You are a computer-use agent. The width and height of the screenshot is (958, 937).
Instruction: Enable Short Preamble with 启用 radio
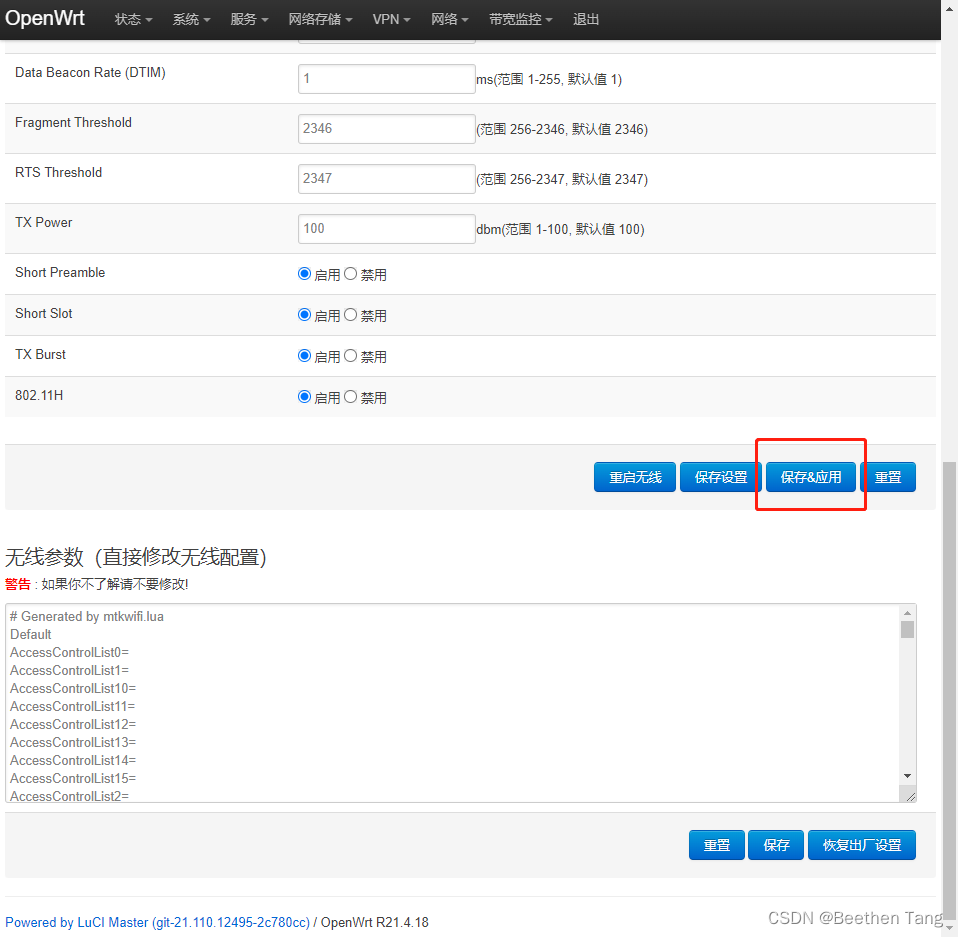304,274
